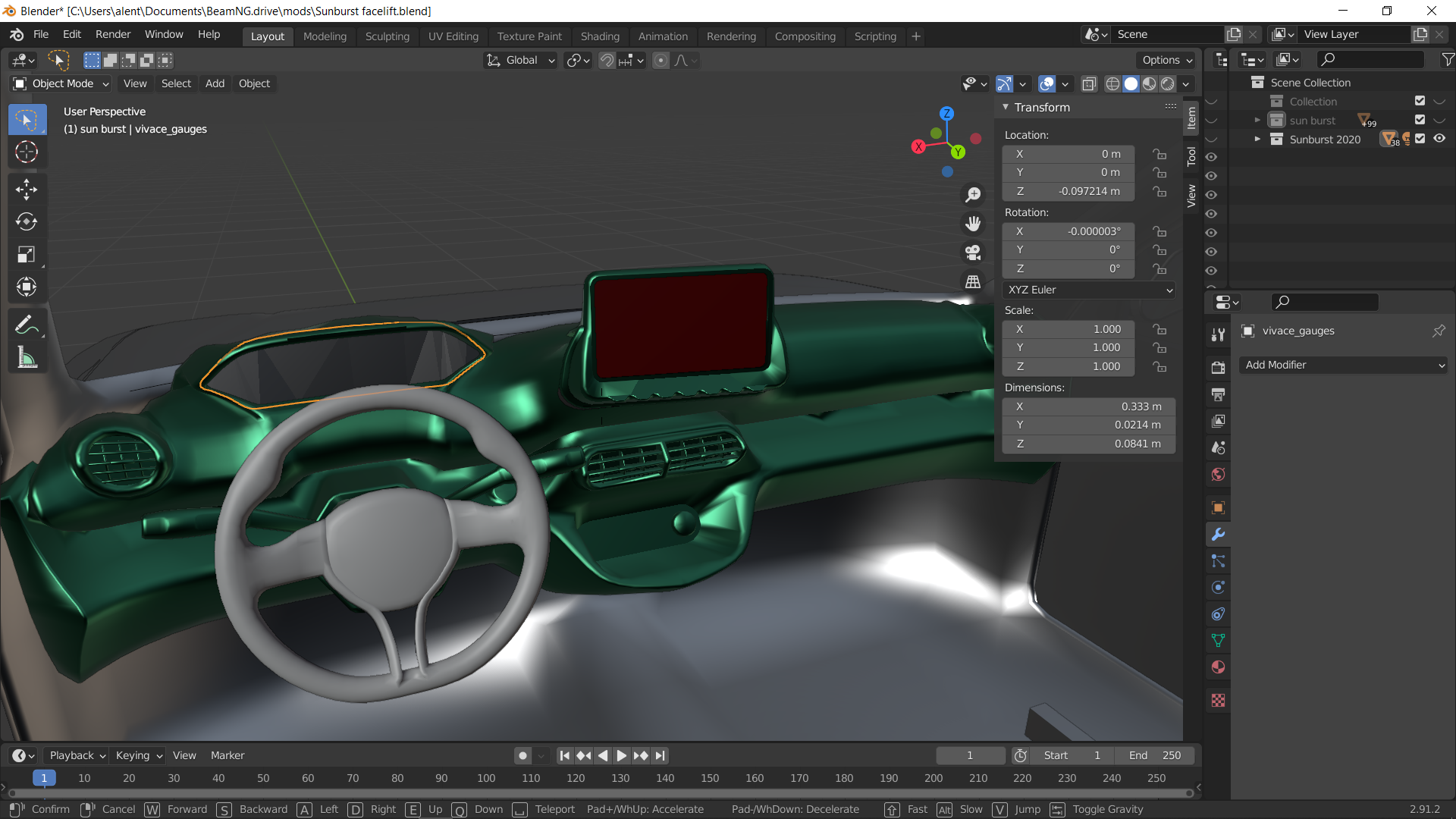Image resolution: width=1456 pixels, height=819 pixels.
Task: Select the Scale tool
Action: coord(27,254)
